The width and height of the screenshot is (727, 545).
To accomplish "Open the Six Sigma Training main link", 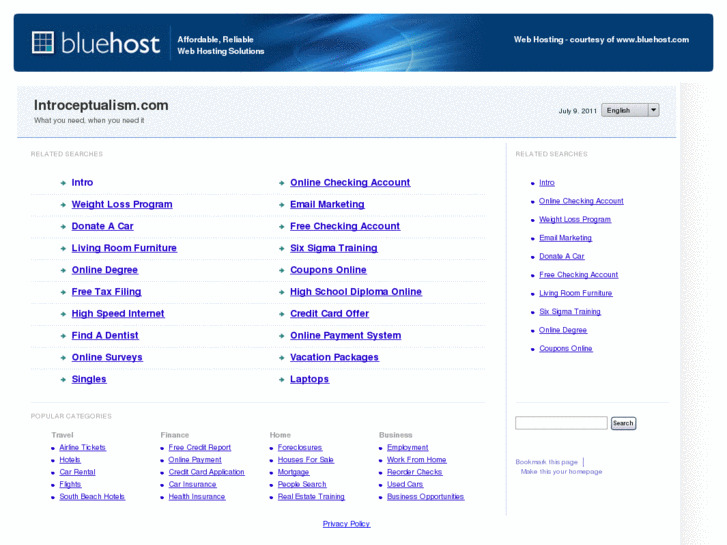I will pos(334,248).
